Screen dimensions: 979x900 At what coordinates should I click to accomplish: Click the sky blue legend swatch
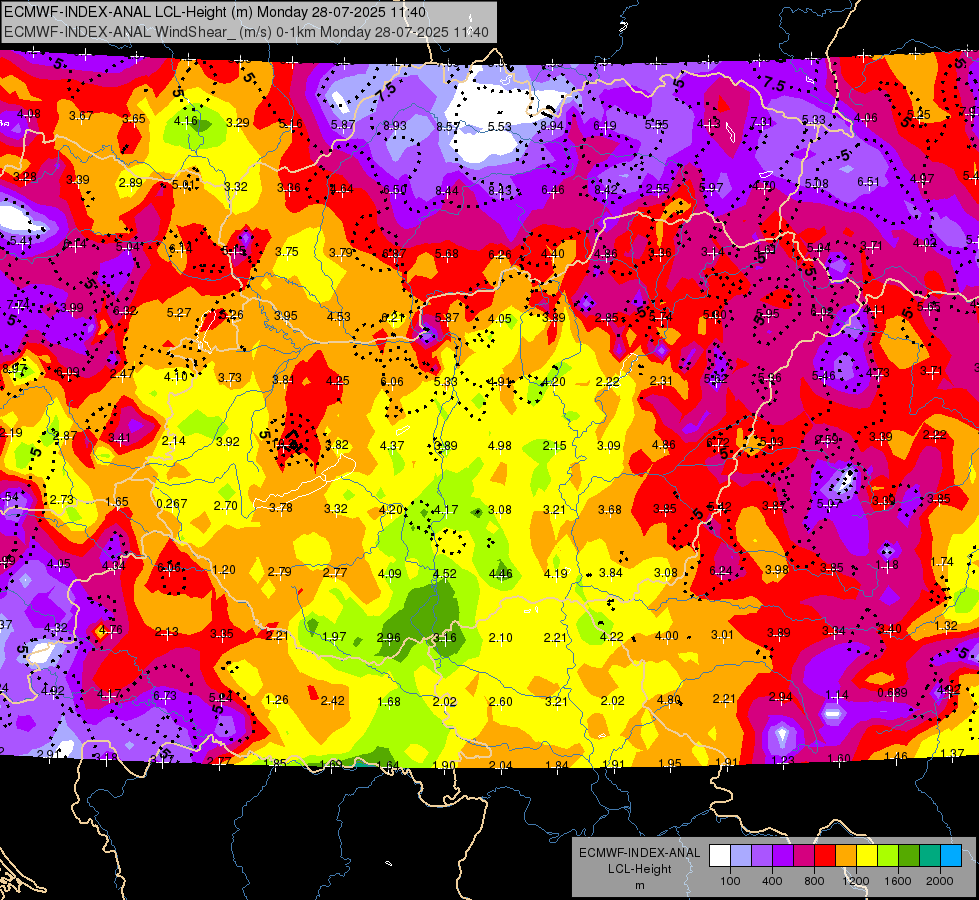tap(951, 856)
